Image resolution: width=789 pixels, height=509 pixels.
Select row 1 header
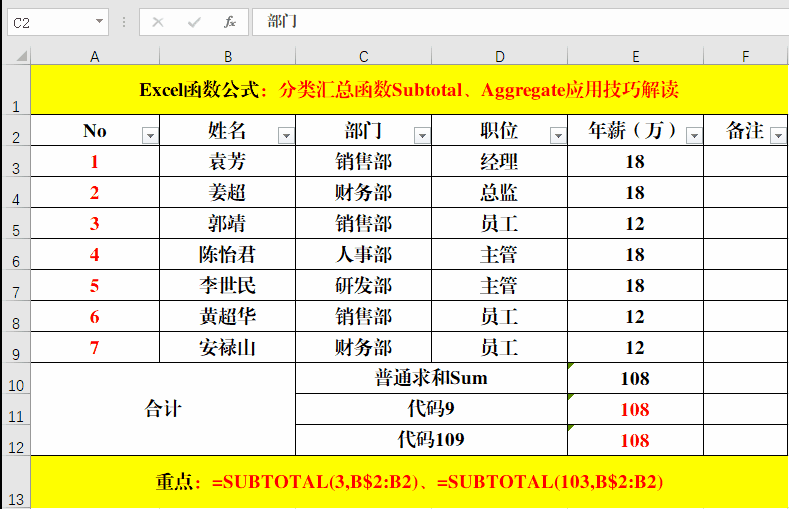[x=16, y=90]
